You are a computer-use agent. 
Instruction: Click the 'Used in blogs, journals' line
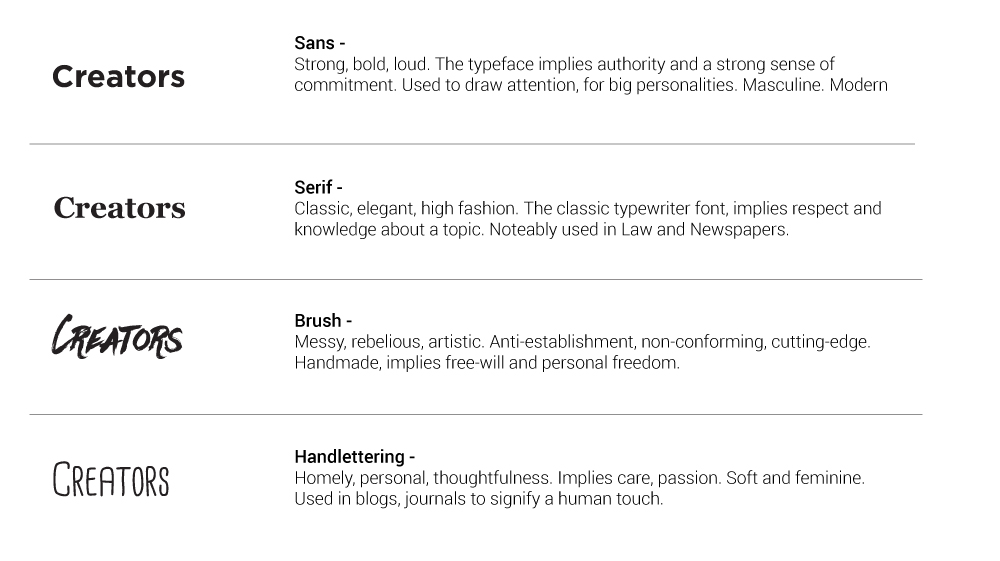pos(479,499)
